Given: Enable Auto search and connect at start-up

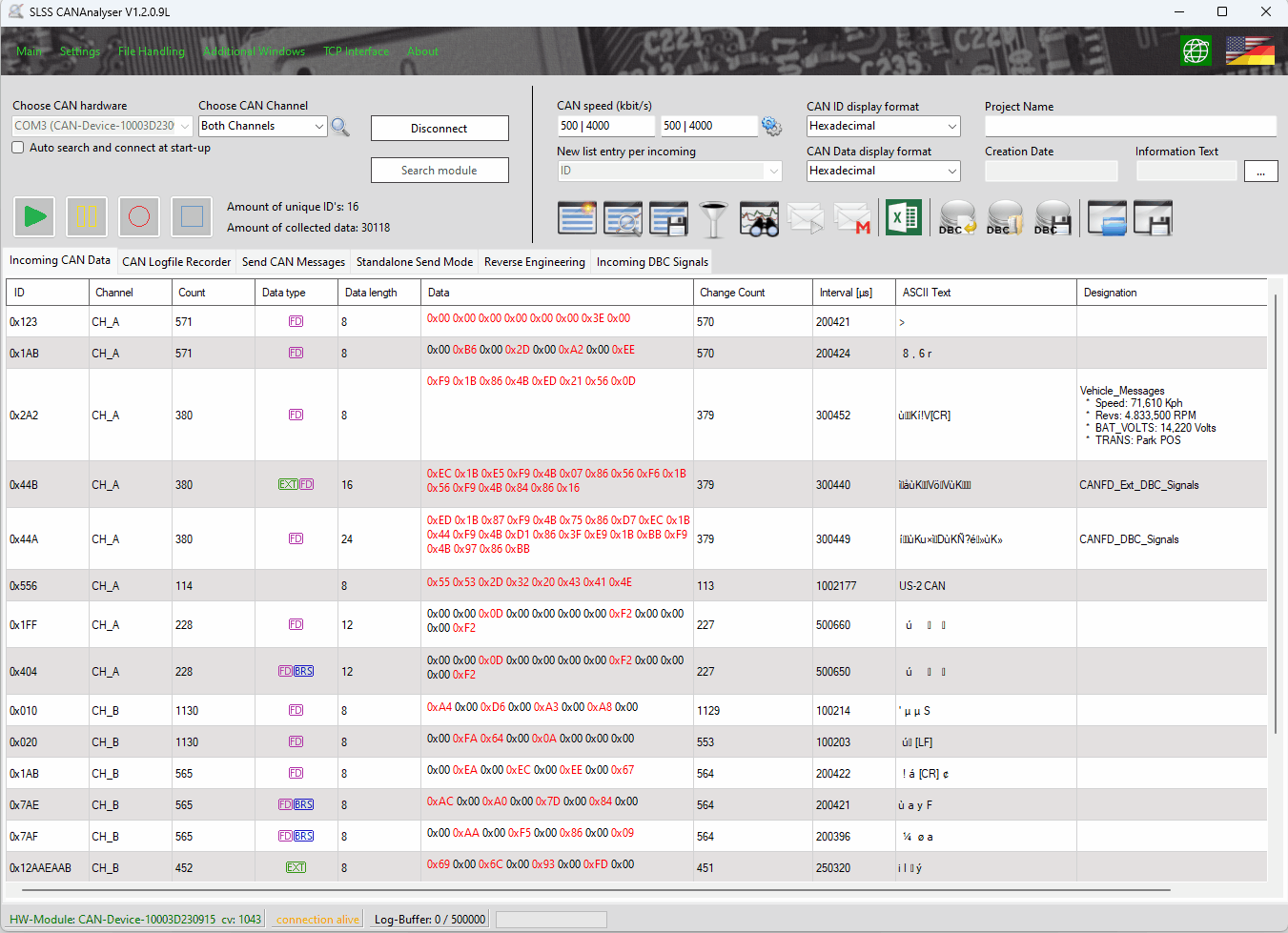Looking at the screenshot, I should [16, 148].
